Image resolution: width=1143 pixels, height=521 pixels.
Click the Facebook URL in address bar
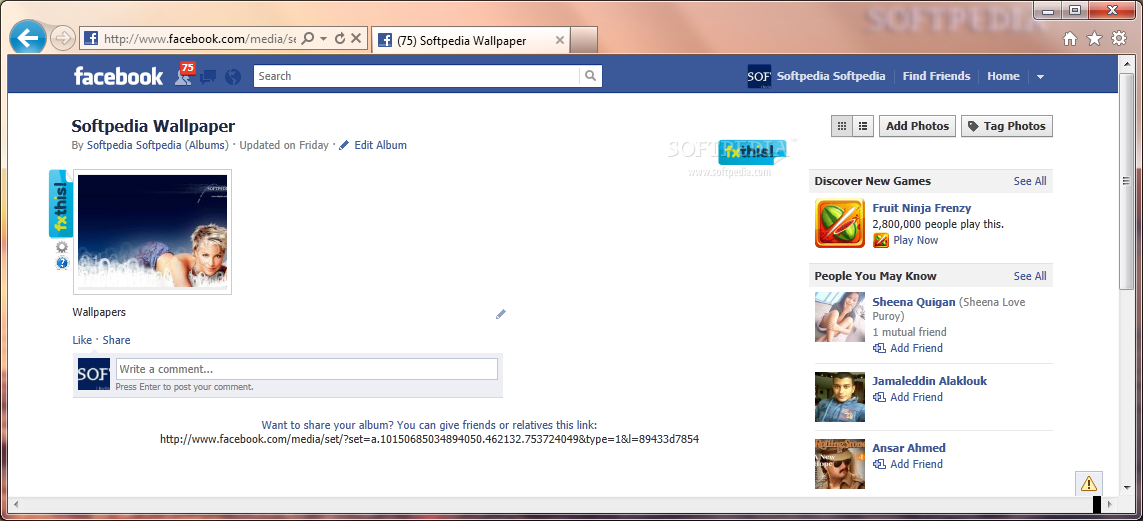(x=200, y=39)
